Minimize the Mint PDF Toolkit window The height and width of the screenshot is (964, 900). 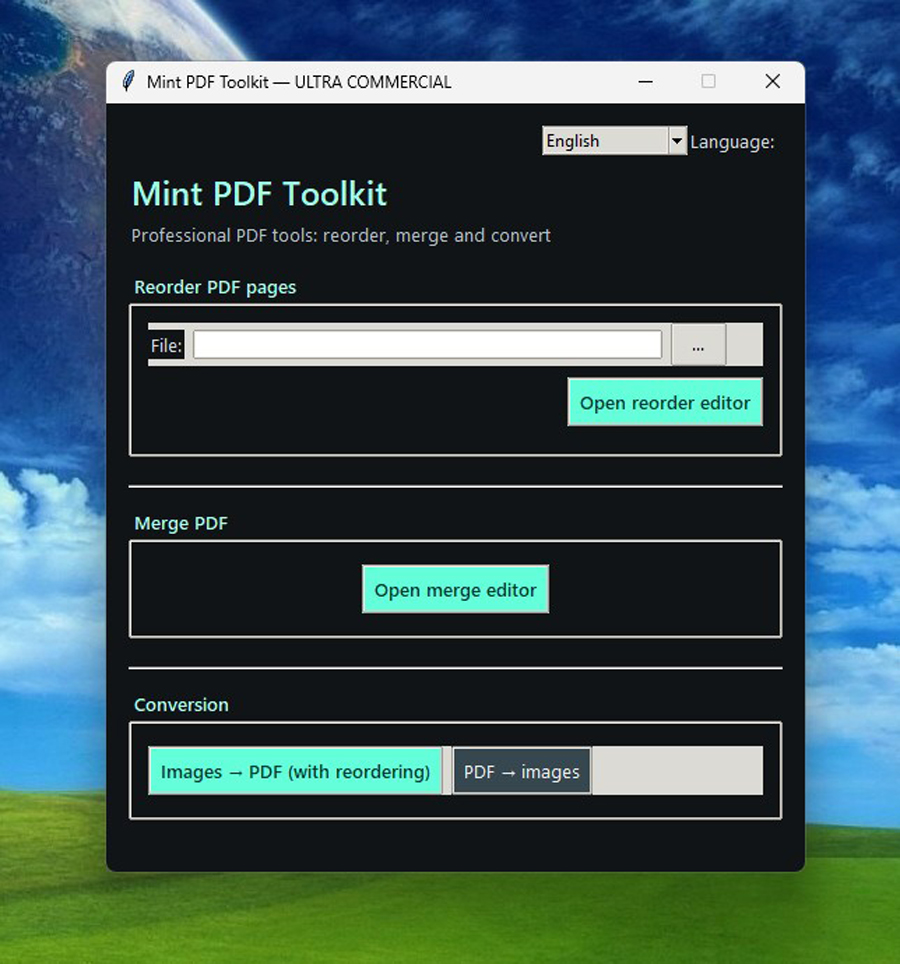[x=644, y=82]
